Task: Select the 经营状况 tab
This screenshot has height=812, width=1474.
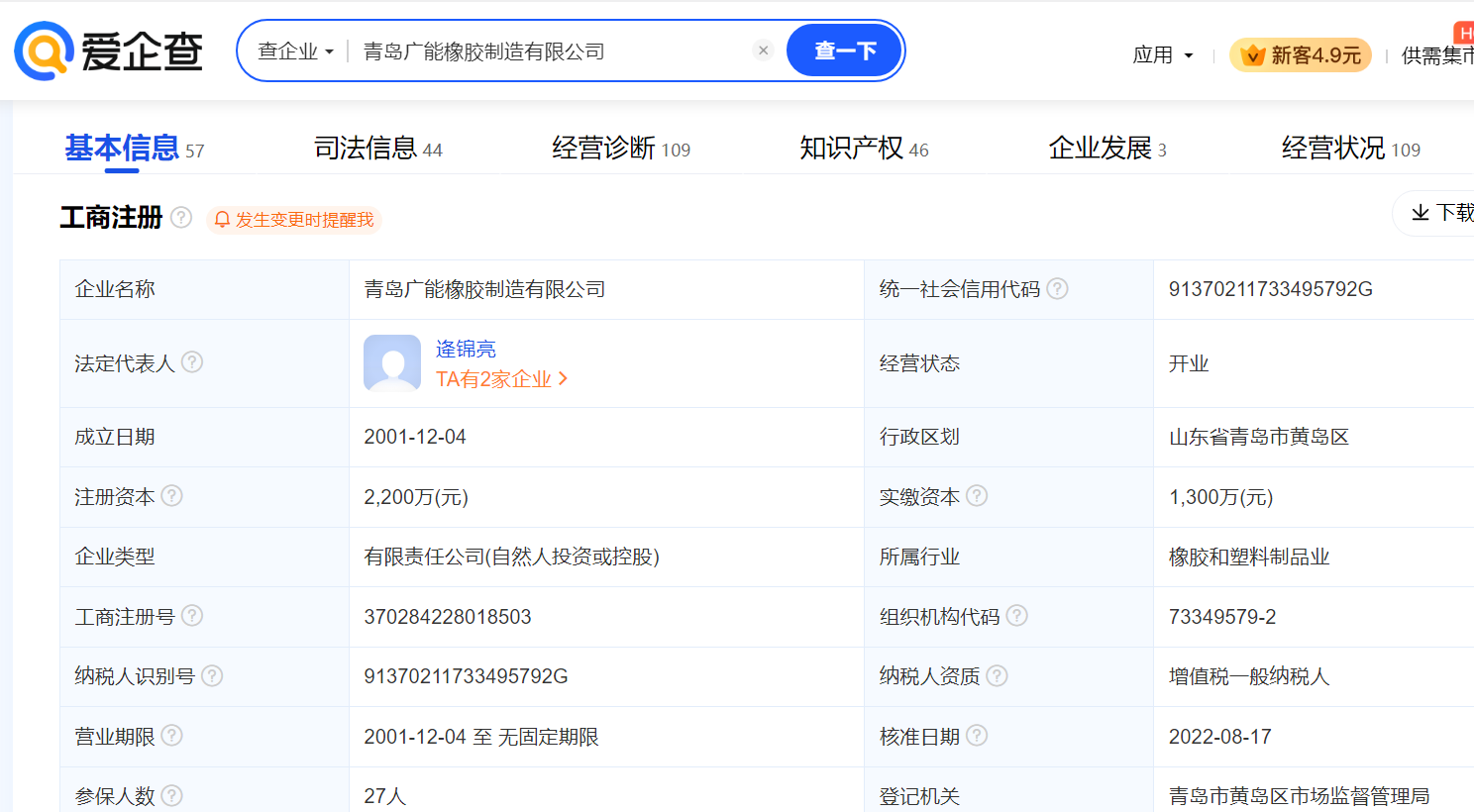Action: [x=1351, y=149]
